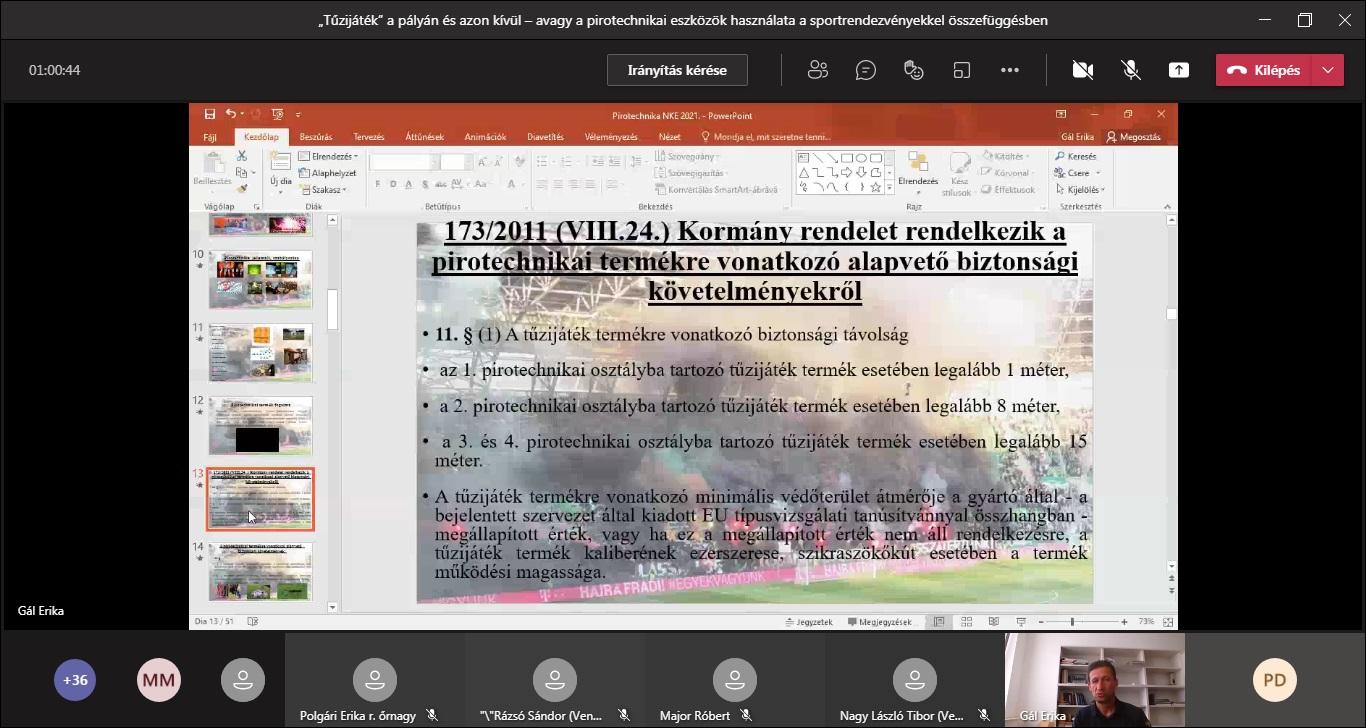1366x728 pixels.
Task: Open breakout rooms icon
Action: (x=962, y=70)
